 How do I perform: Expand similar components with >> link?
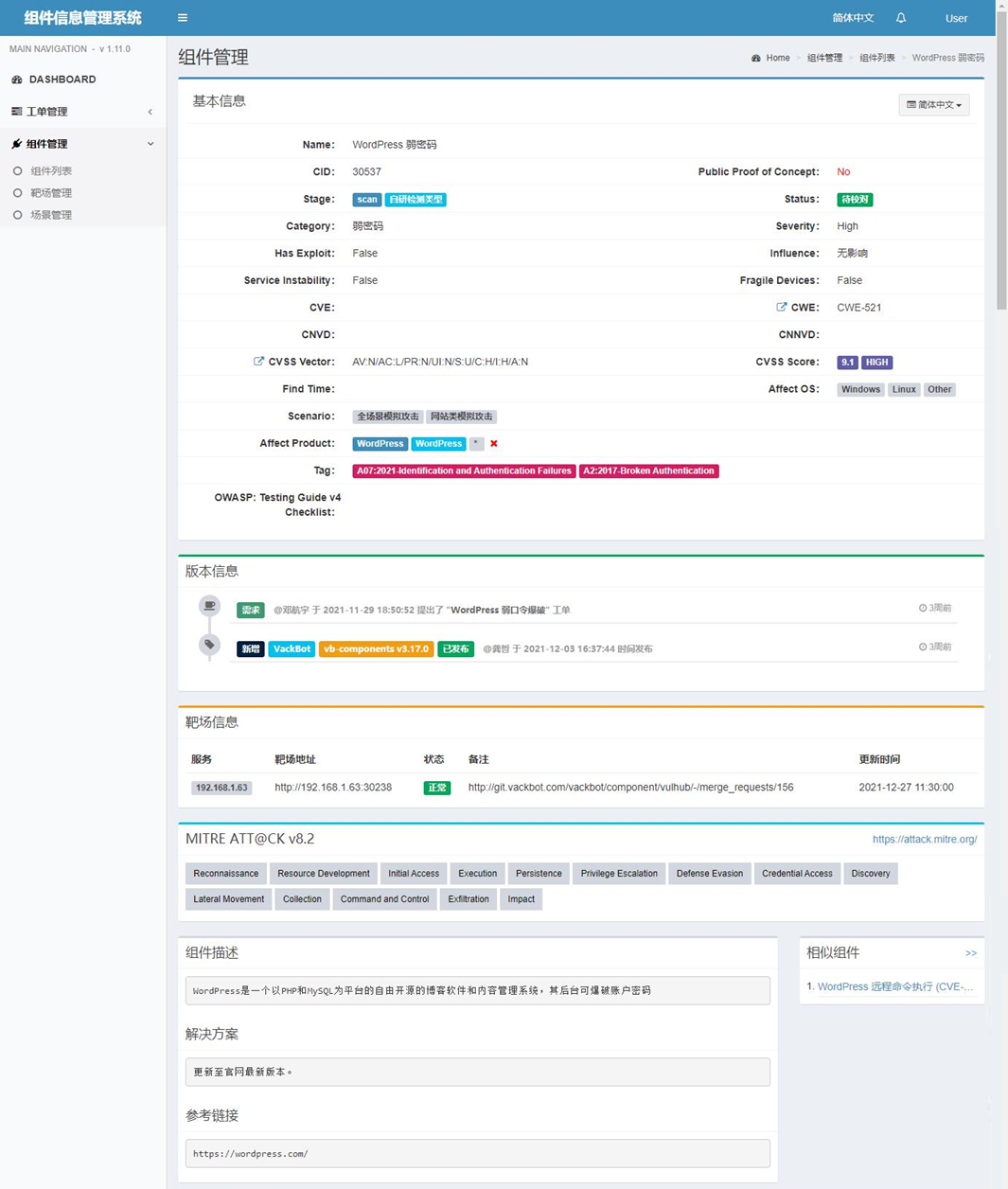tap(971, 953)
